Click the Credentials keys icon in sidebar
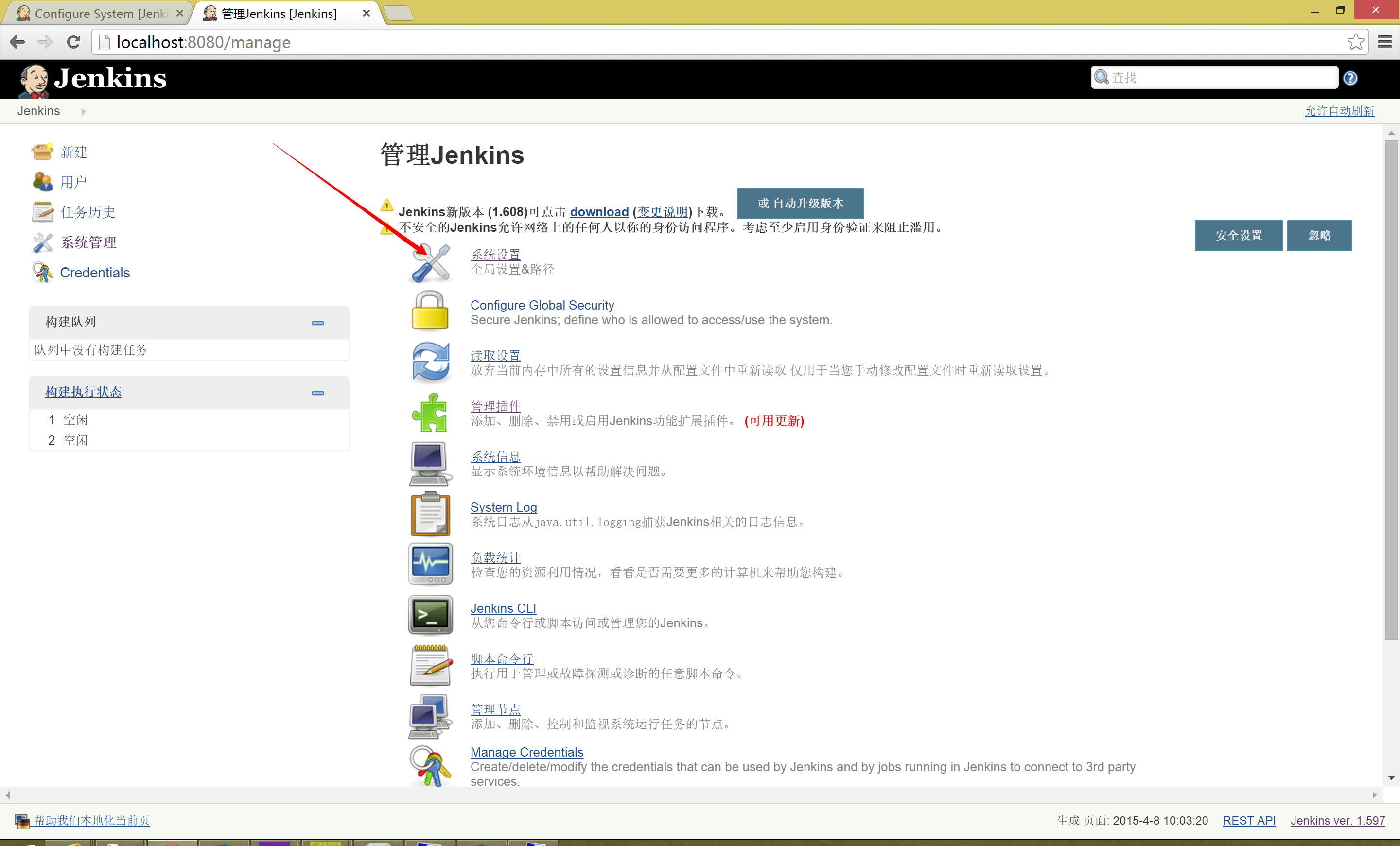This screenshot has height=846, width=1400. [42, 273]
